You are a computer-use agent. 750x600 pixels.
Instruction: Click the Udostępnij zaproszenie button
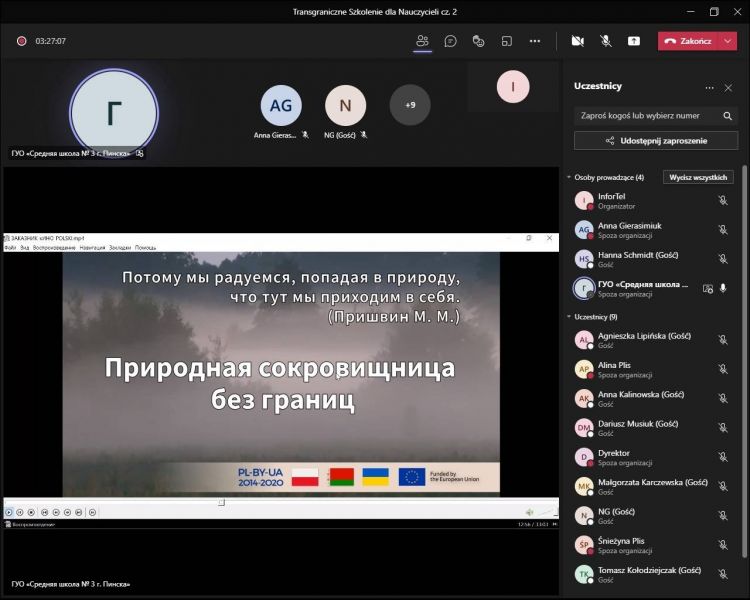point(655,141)
